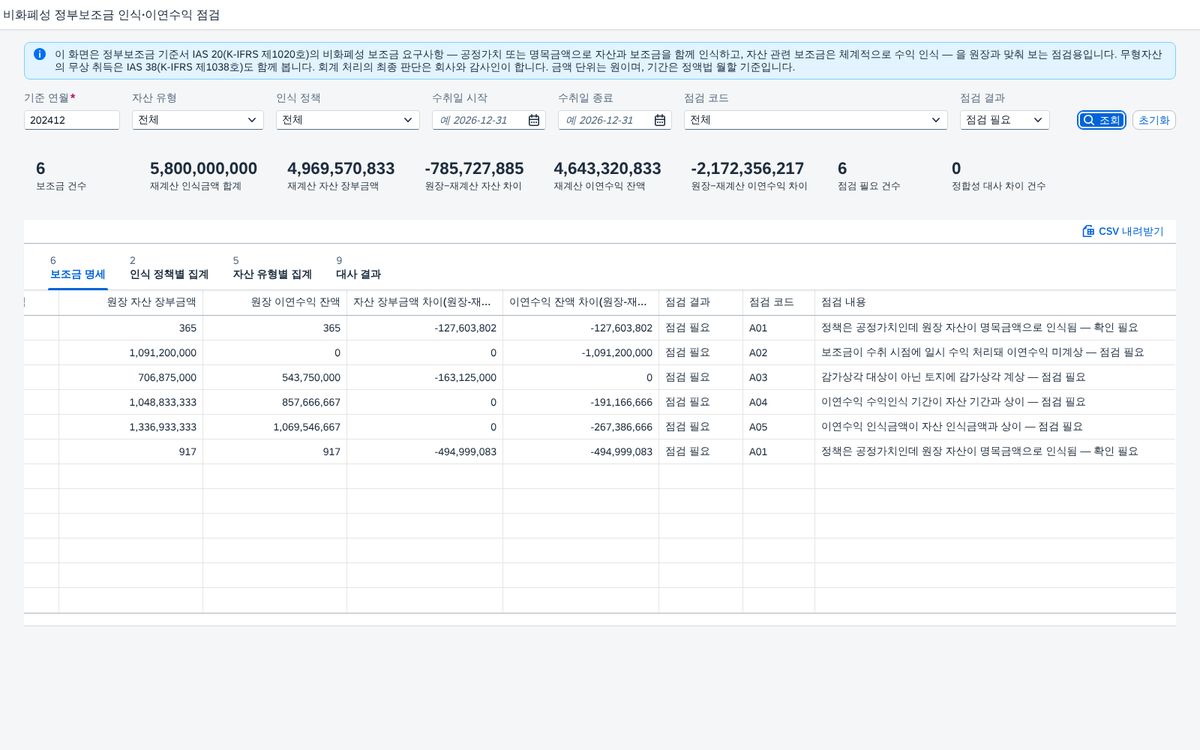Click the 점검 결과 column header
Image resolution: width=1200 pixels, height=750 pixels.
[701, 302]
